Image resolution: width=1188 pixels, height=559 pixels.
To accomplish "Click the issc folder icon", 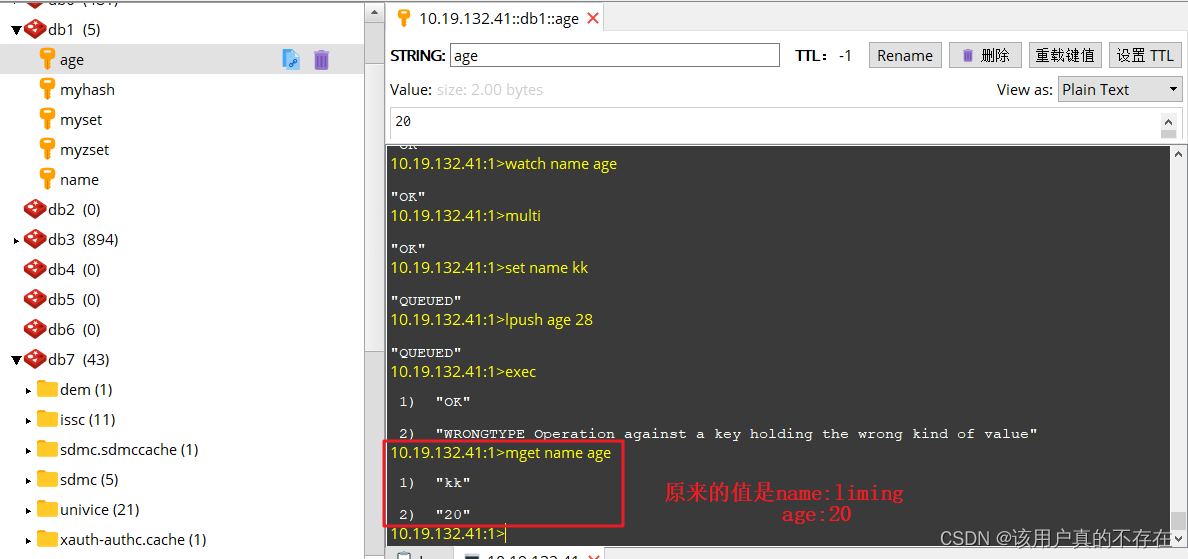I will 48,419.
